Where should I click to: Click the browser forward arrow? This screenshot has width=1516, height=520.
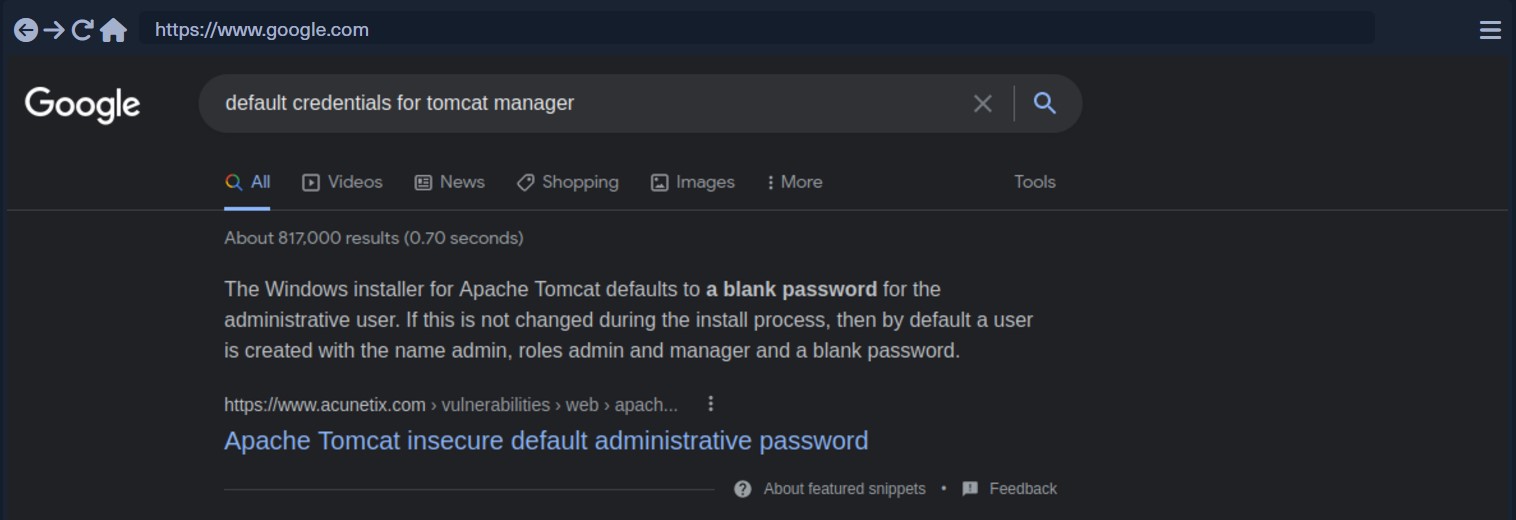click(54, 30)
